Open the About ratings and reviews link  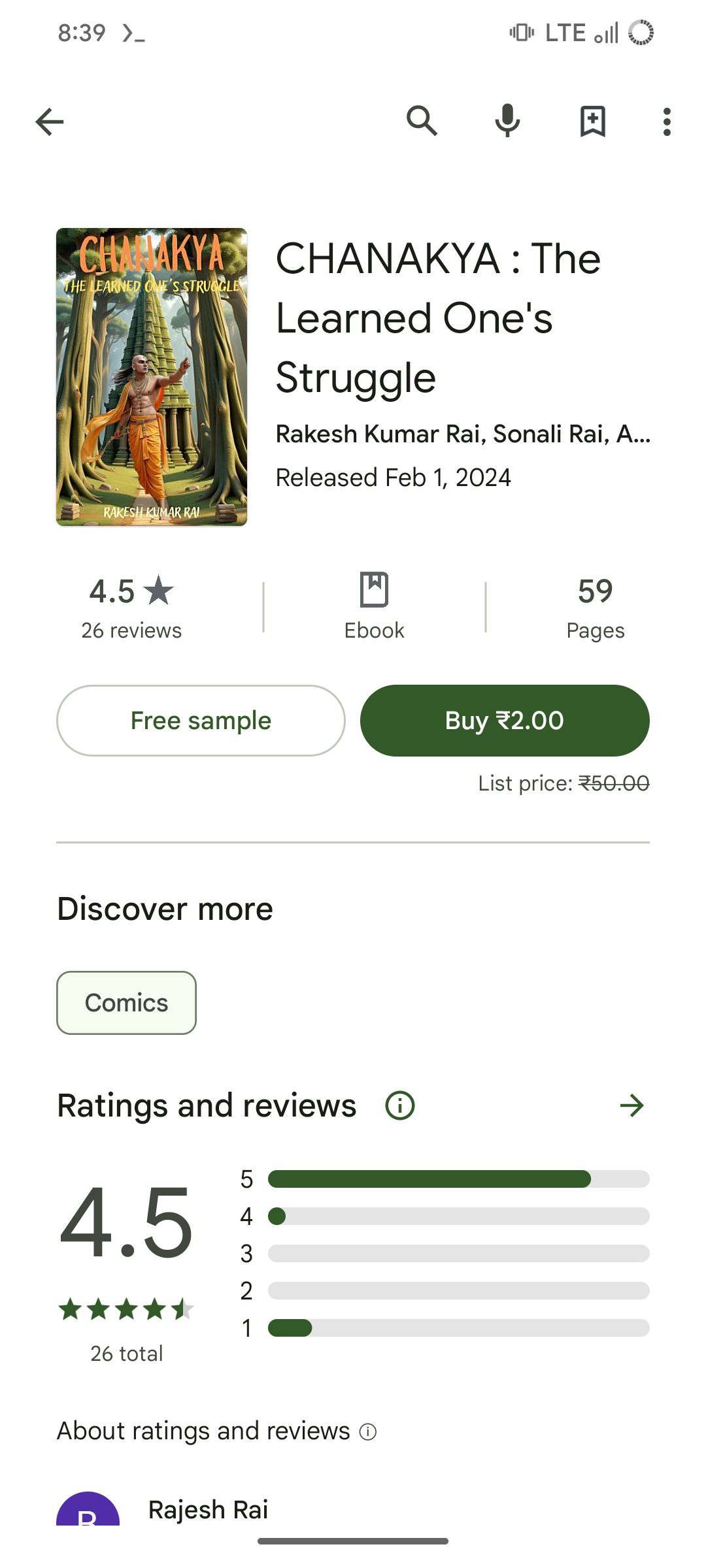coord(204,1431)
